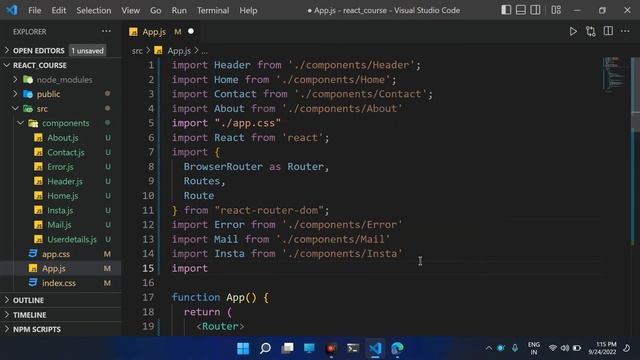The image size is (640, 360).
Task: Open volume control in system tray
Action: click(565, 348)
